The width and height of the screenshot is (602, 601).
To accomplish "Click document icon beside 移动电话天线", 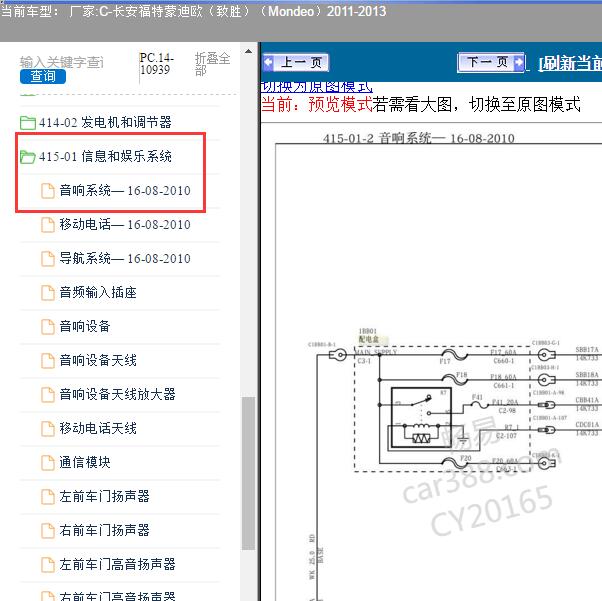I will [x=48, y=429].
